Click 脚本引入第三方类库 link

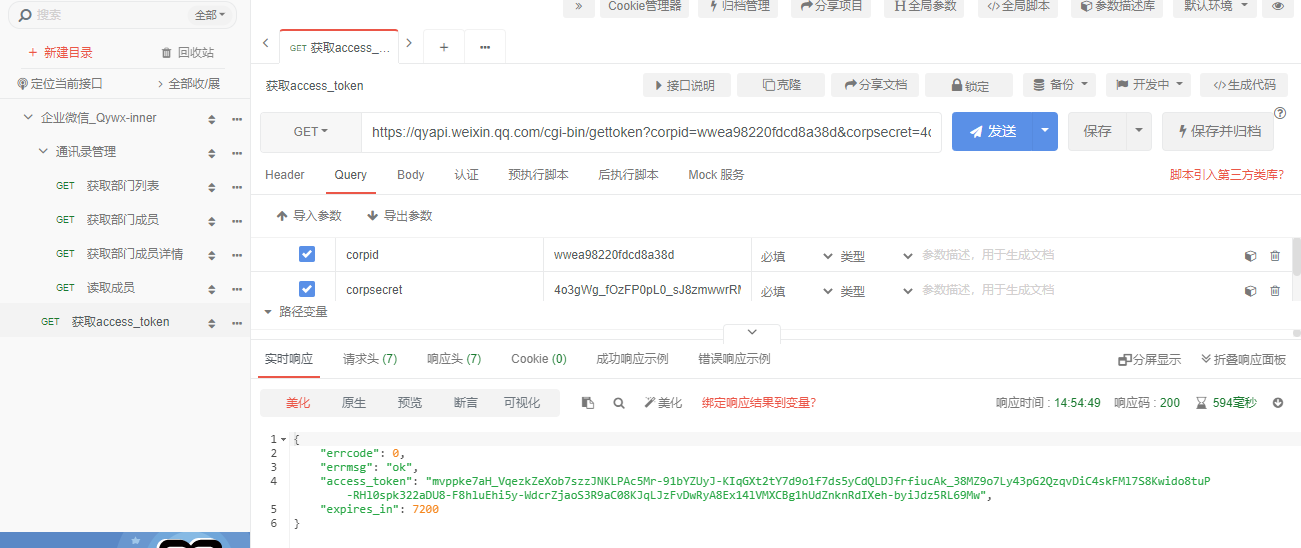point(1227,175)
